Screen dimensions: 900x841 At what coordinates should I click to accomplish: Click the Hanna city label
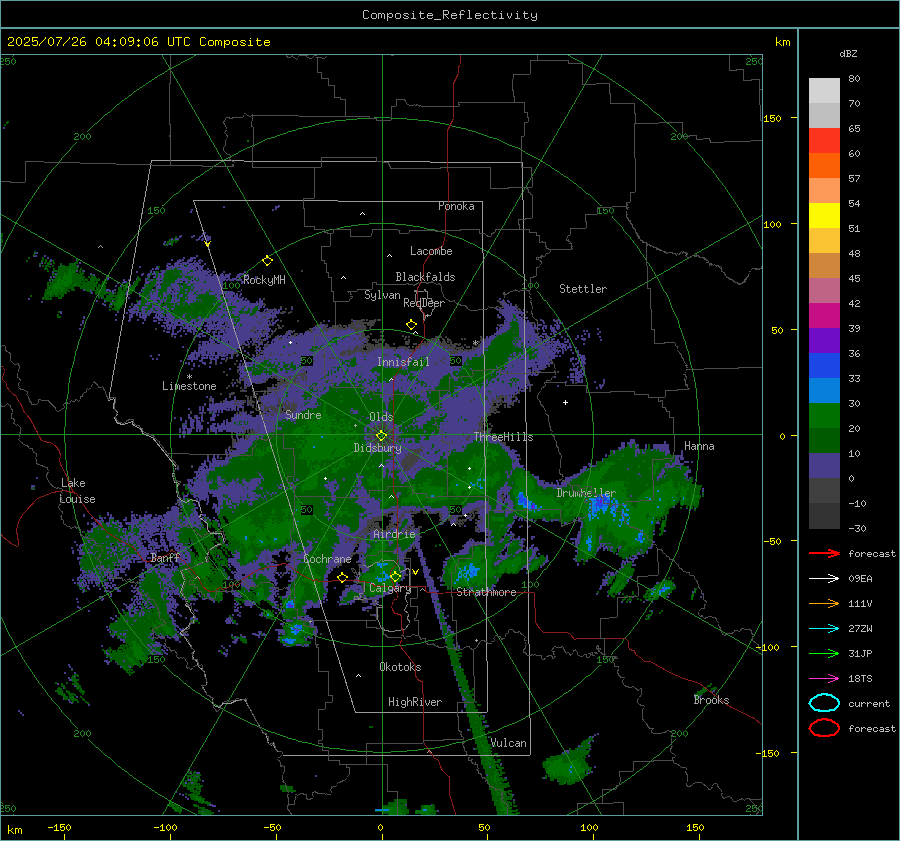point(699,446)
